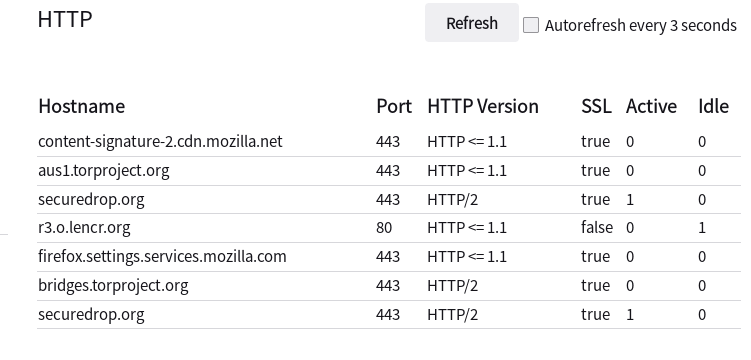Click the last securedrop.org hostname

click(x=91, y=315)
